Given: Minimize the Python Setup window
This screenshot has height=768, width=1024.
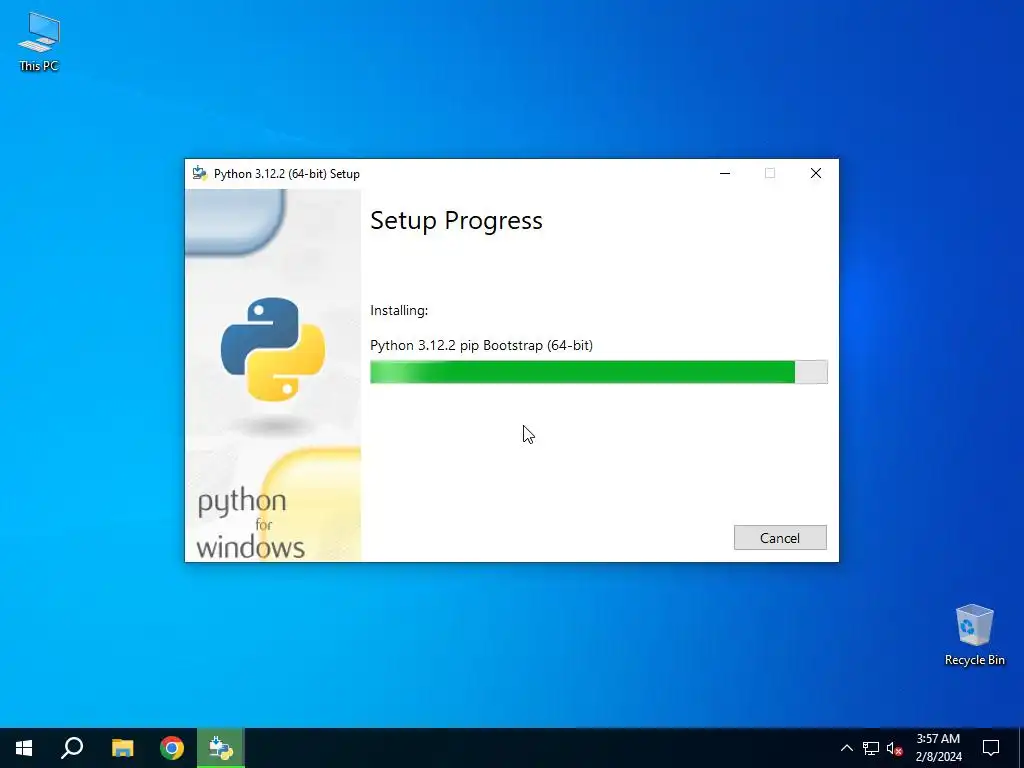Looking at the screenshot, I should (x=725, y=174).
